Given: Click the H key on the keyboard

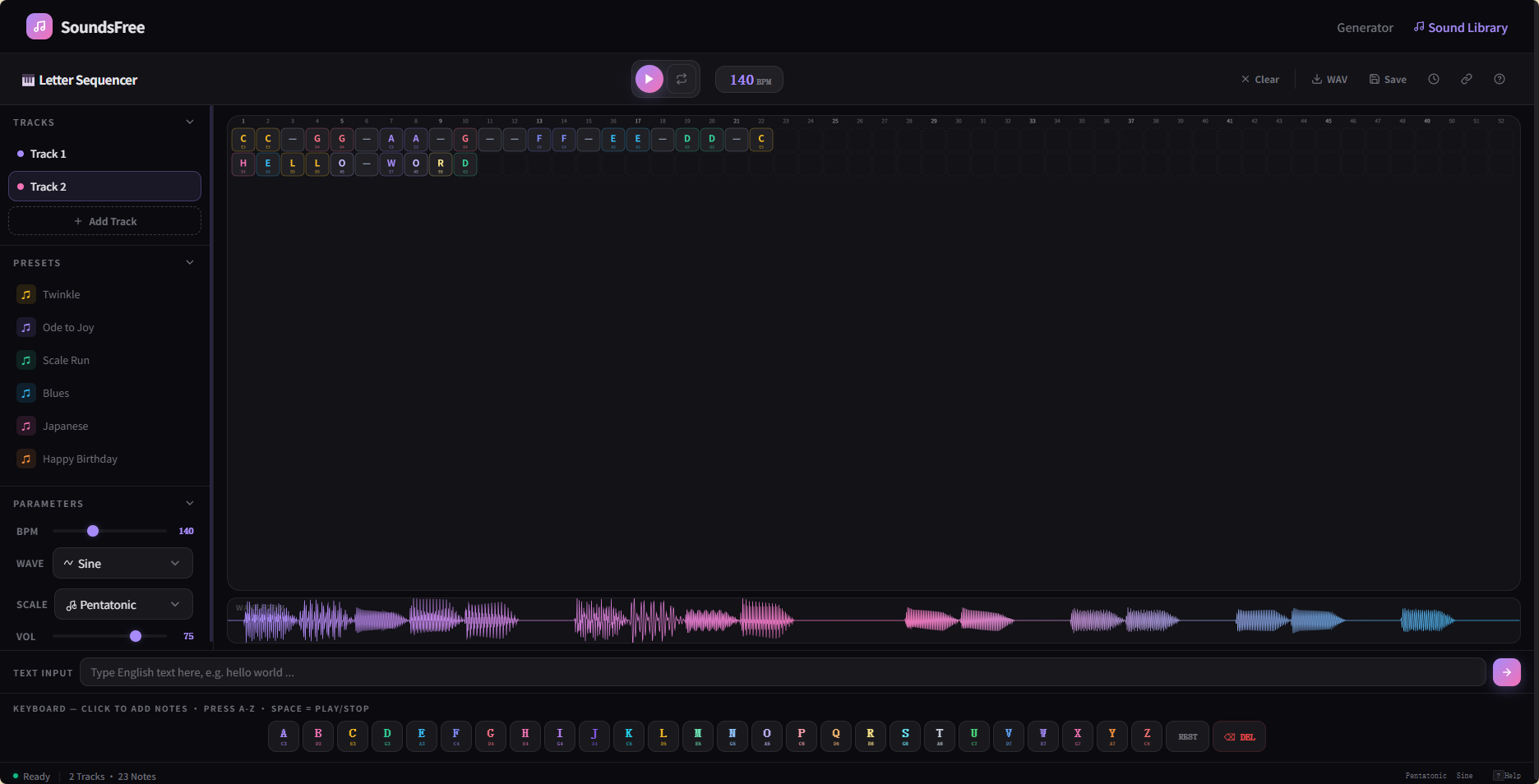Looking at the screenshot, I should point(525,736).
